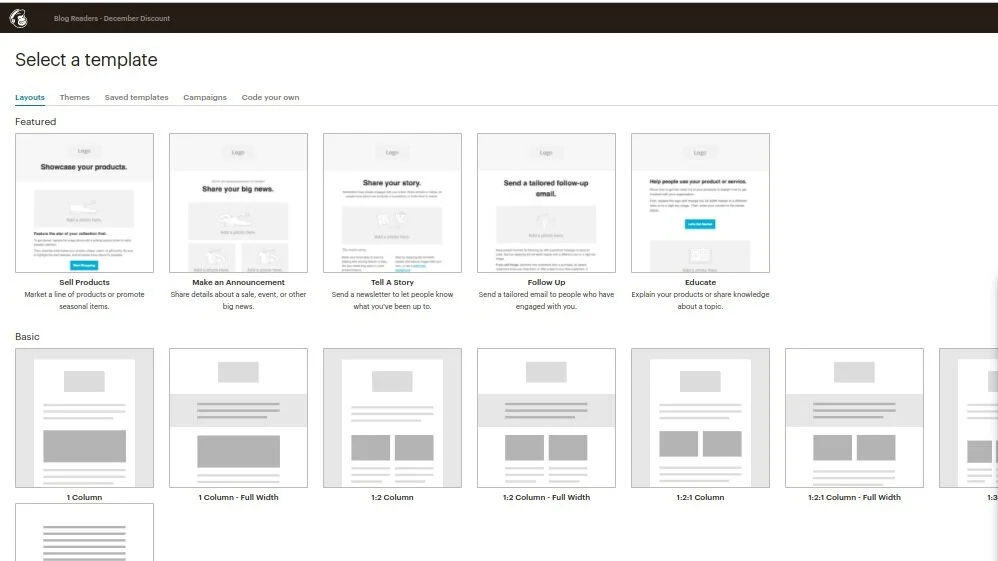Click the Tell A Story title text
This screenshot has height=561, width=998.
pos(393,282)
